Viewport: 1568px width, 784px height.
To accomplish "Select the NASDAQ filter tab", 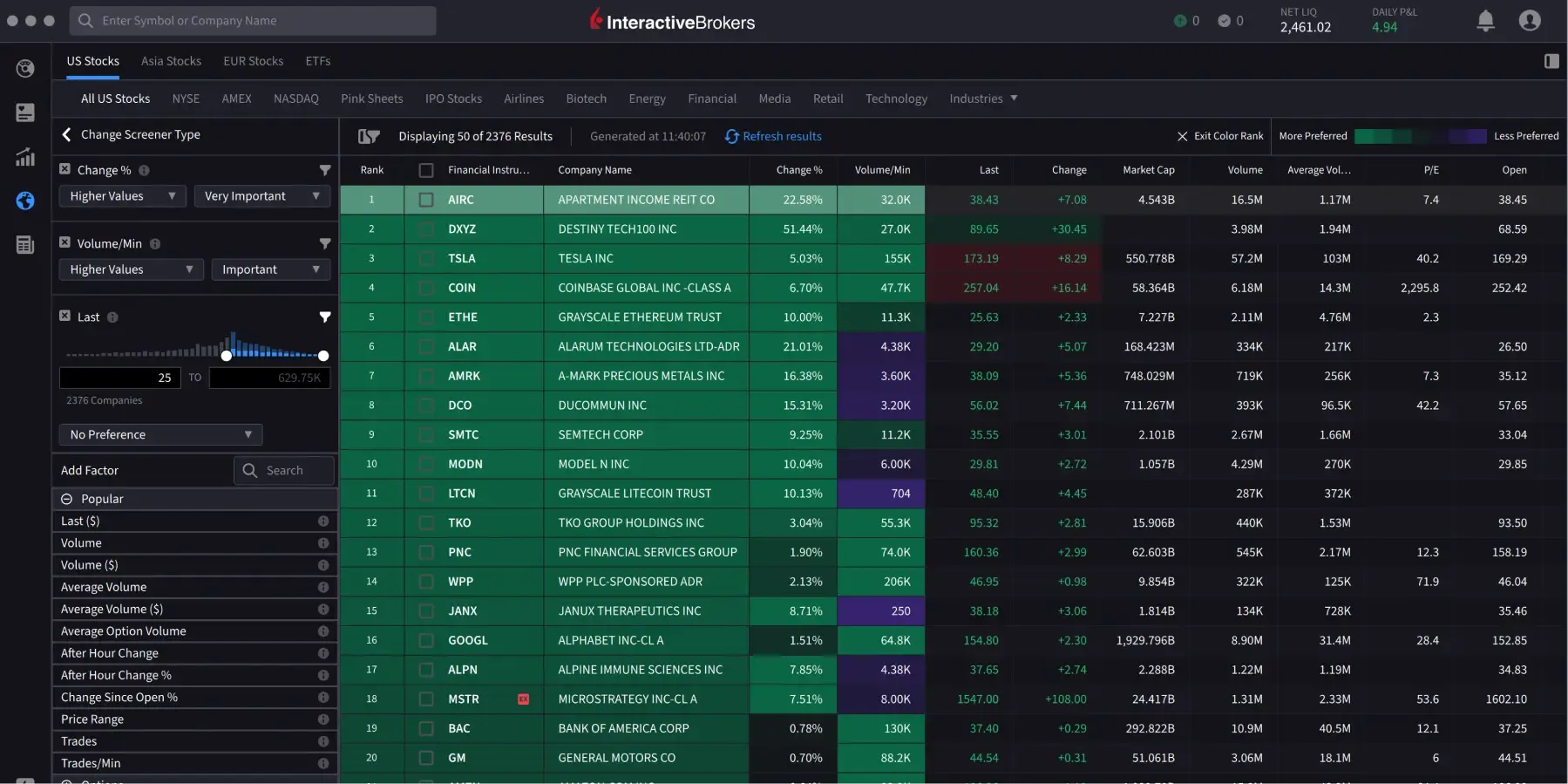I will click(295, 99).
